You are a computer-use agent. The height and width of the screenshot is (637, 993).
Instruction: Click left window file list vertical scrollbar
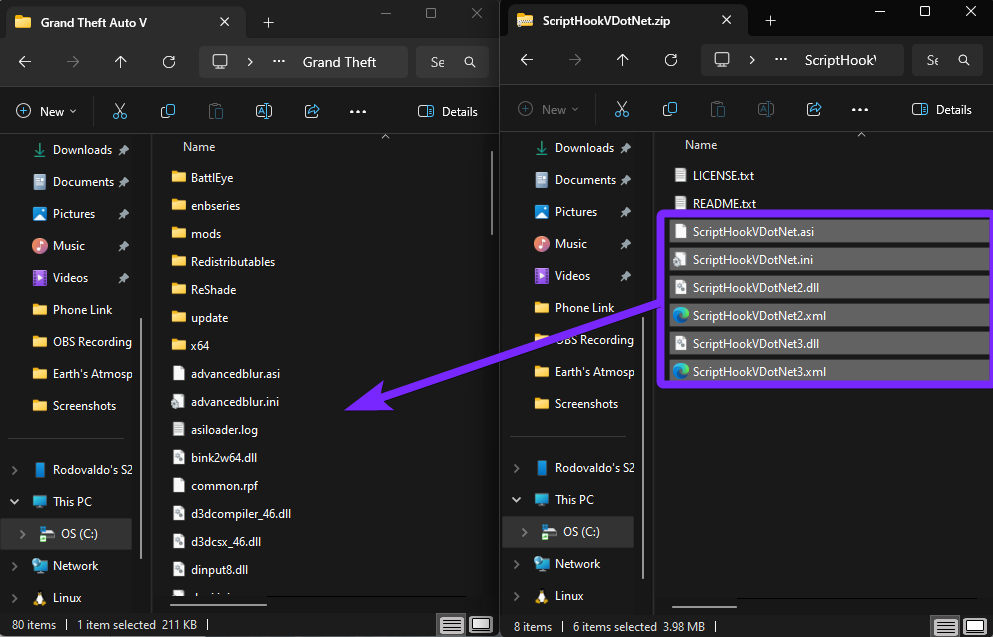pos(492,192)
